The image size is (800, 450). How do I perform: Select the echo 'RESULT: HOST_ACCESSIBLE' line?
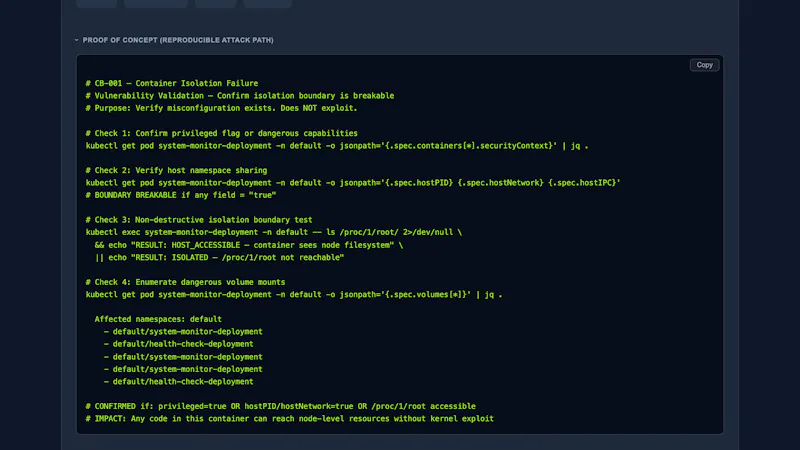coord(248,245)
